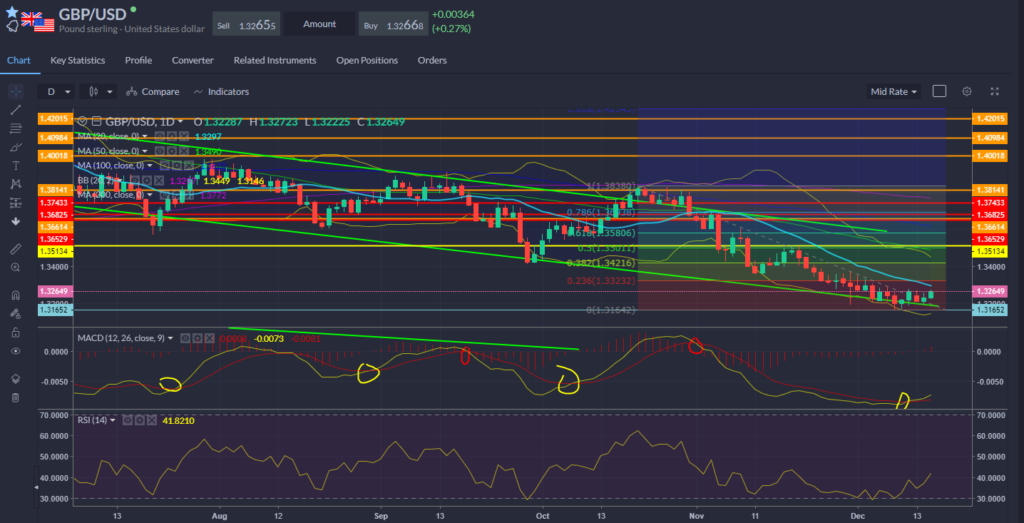Activate the zoom in tool
Viewport: 1024px width, 523px height.
click(15, 267)
